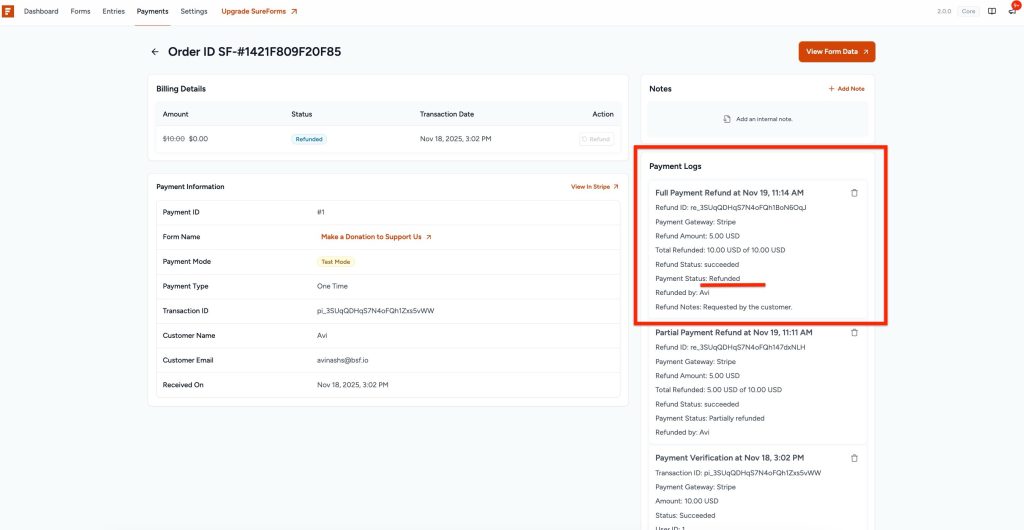Go back using the arrow beside Order ID
Viewport: 1024px width, 530px height.
coord(155,52)
